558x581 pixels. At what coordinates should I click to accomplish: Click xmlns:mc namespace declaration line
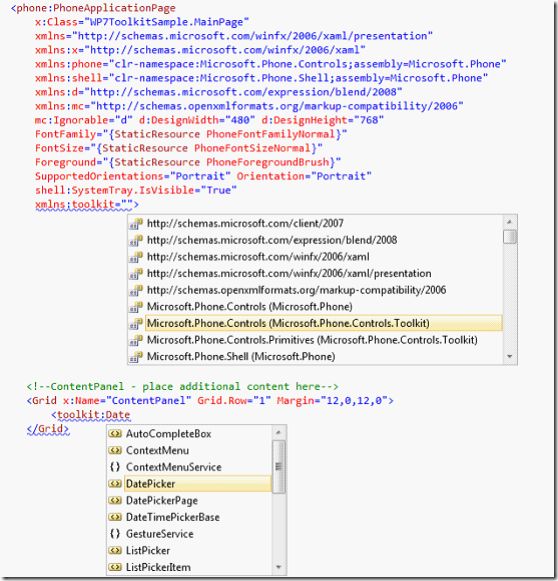[x=249, y=106]
